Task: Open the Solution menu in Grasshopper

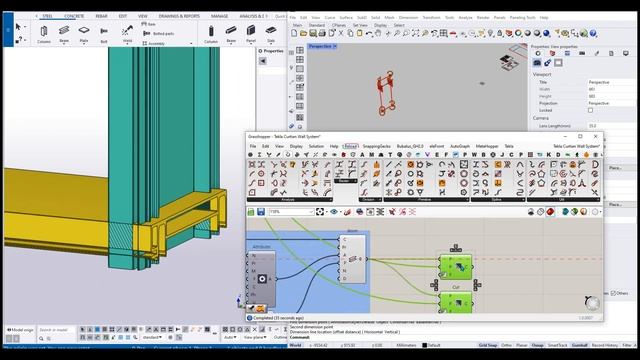Action: (316, 146)
